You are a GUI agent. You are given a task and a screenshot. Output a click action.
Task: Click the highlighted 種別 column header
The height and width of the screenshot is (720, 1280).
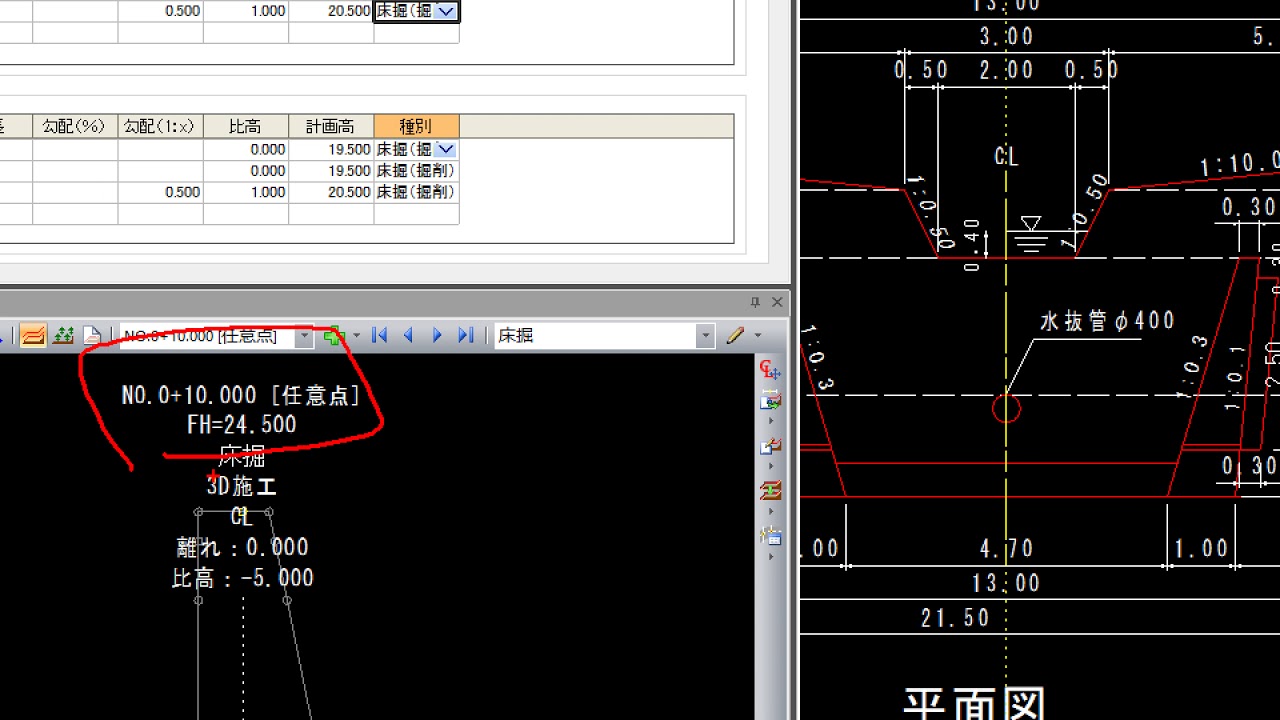click(x=417, y=127)
